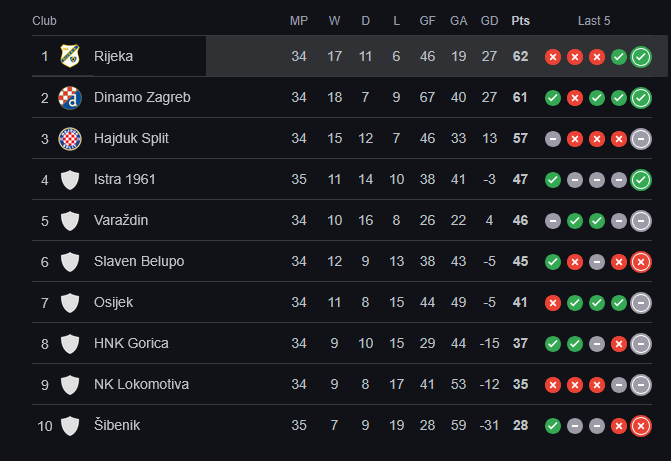Screen dimensions: 671x461
Task: Click Slaven Belupo's latest loss icon
Action: coord(641,262)
